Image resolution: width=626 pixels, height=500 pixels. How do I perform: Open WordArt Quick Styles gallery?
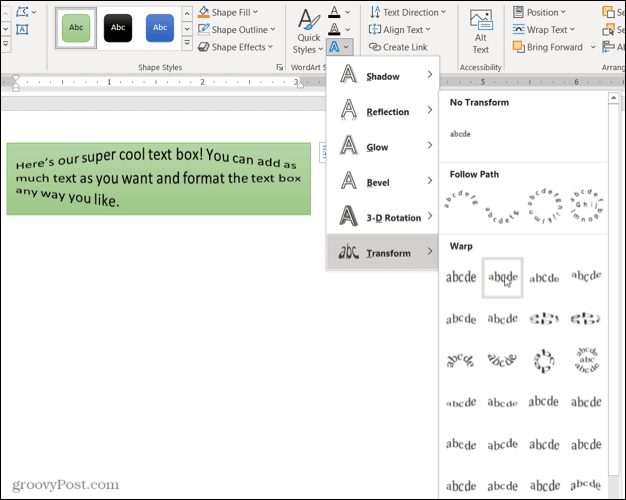pyautogui.click(x=308, y=32)
